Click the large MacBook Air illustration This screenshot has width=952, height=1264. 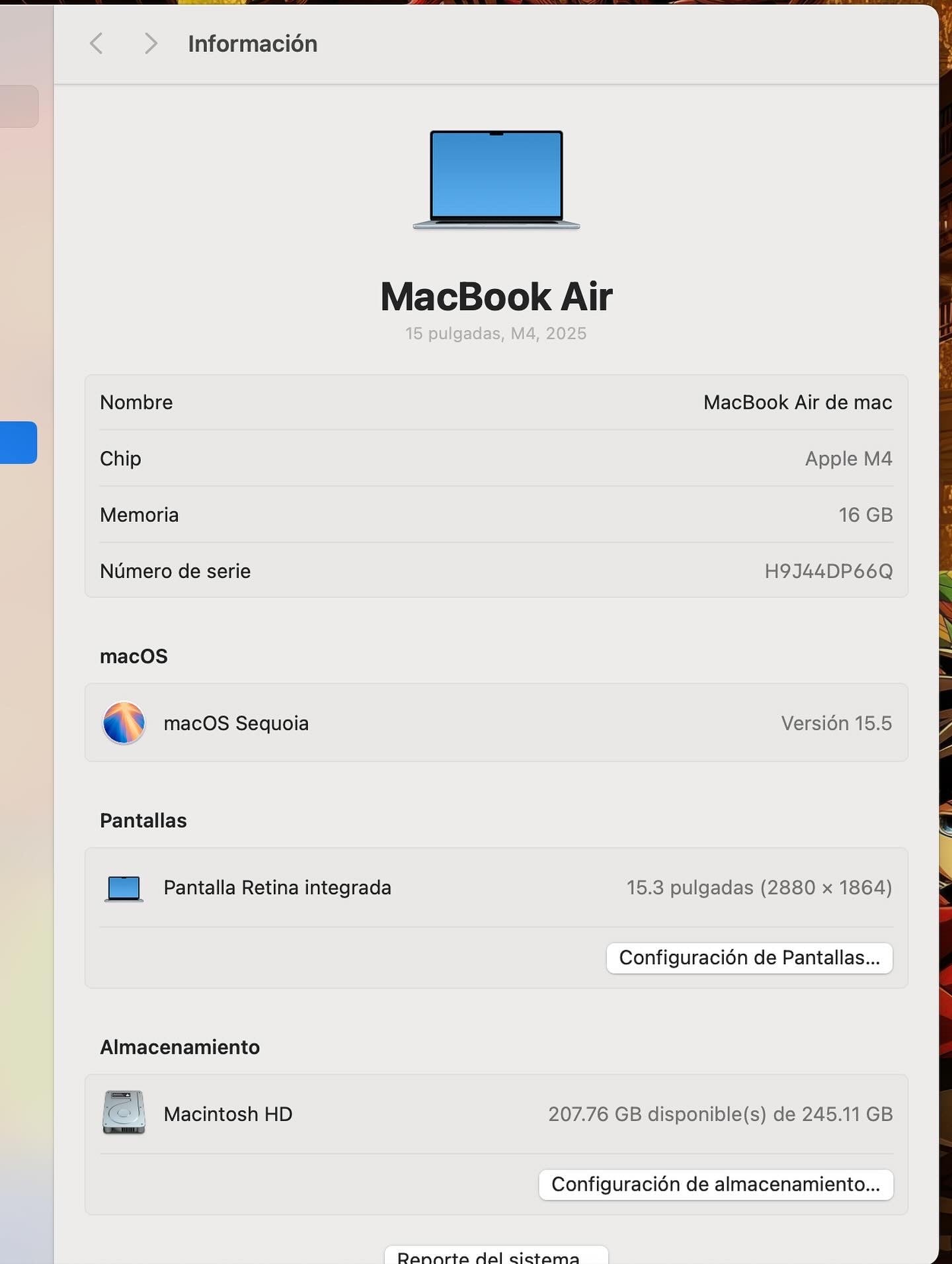[496, 180]
